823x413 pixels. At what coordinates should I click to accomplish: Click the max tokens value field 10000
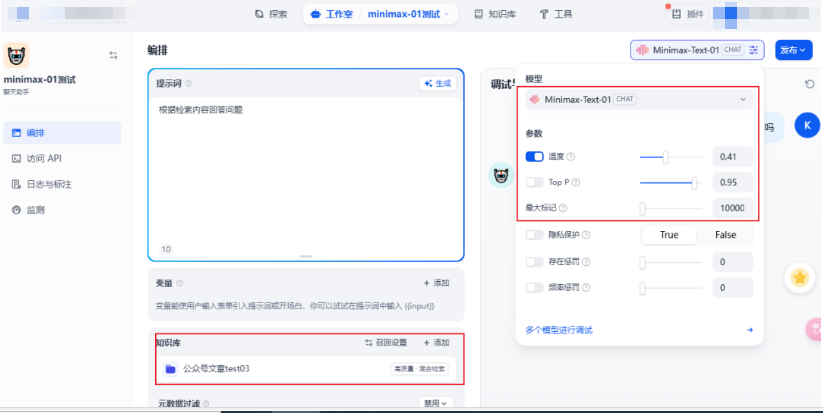point(733,208)
